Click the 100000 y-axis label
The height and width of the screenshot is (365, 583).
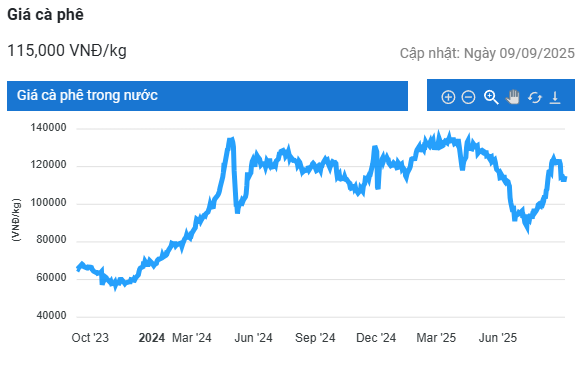click(x=48, y=203)
